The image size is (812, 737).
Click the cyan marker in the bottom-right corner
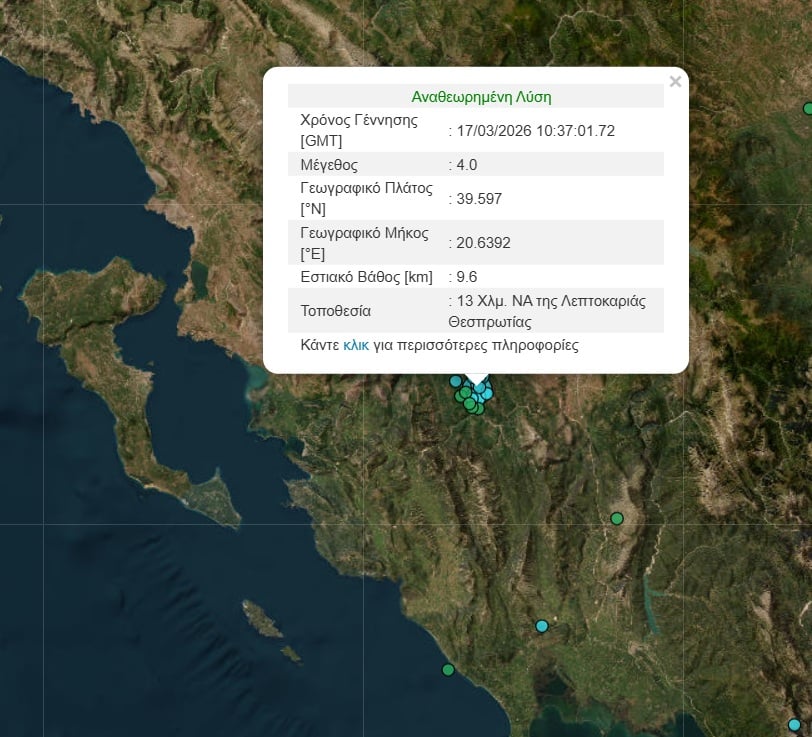point(794,724)
